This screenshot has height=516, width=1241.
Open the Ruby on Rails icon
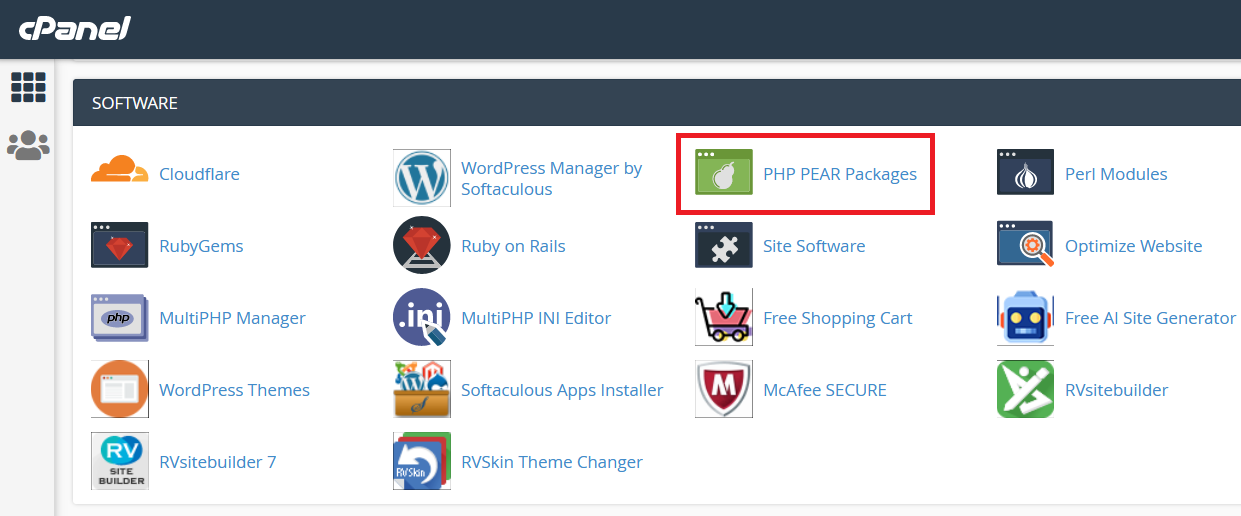point(421,245)
